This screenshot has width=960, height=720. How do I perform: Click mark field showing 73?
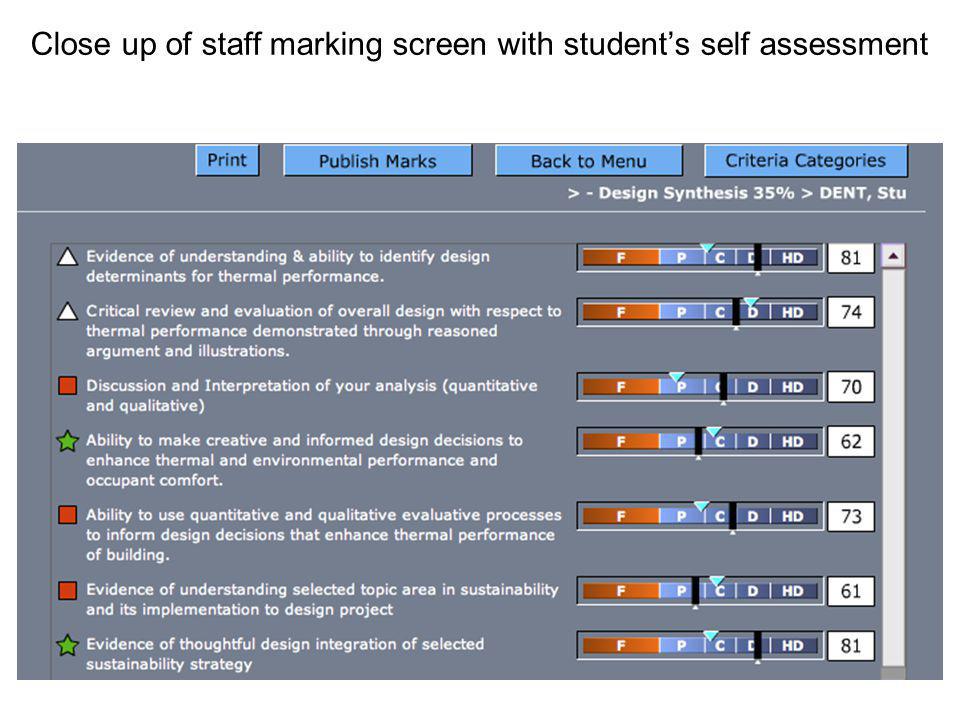pyautogui.click(x=851, y=516)
